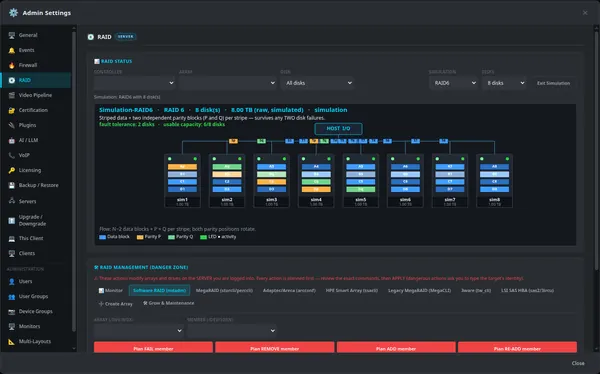Open the All disks dropdown

pyautogui.click(x=317, y=83)
